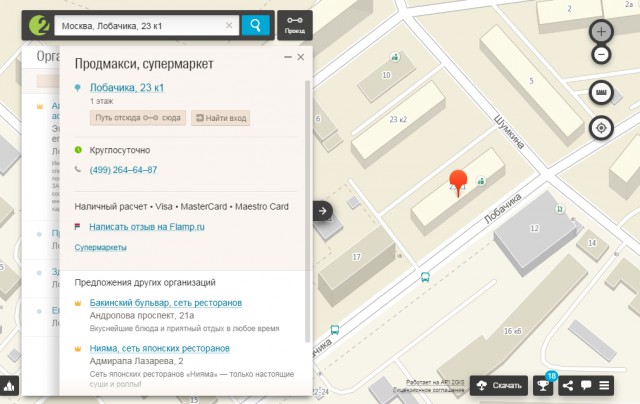Click the Продмакси, супермаркет title
640x404 pixels.
click(x=144, y=64)
